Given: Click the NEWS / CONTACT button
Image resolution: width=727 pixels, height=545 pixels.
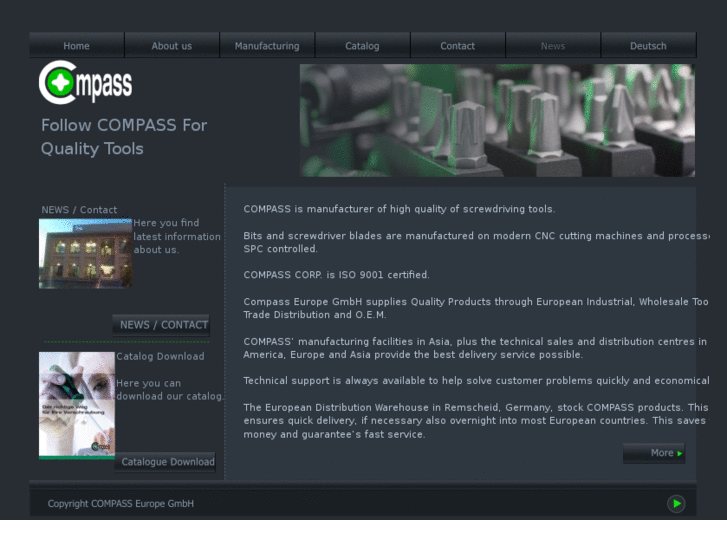Looking at the screenshot, I should 161,325.
